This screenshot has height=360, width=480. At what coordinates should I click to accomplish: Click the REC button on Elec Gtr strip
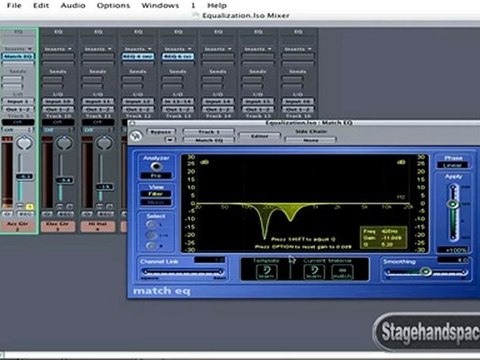point(66,214)
